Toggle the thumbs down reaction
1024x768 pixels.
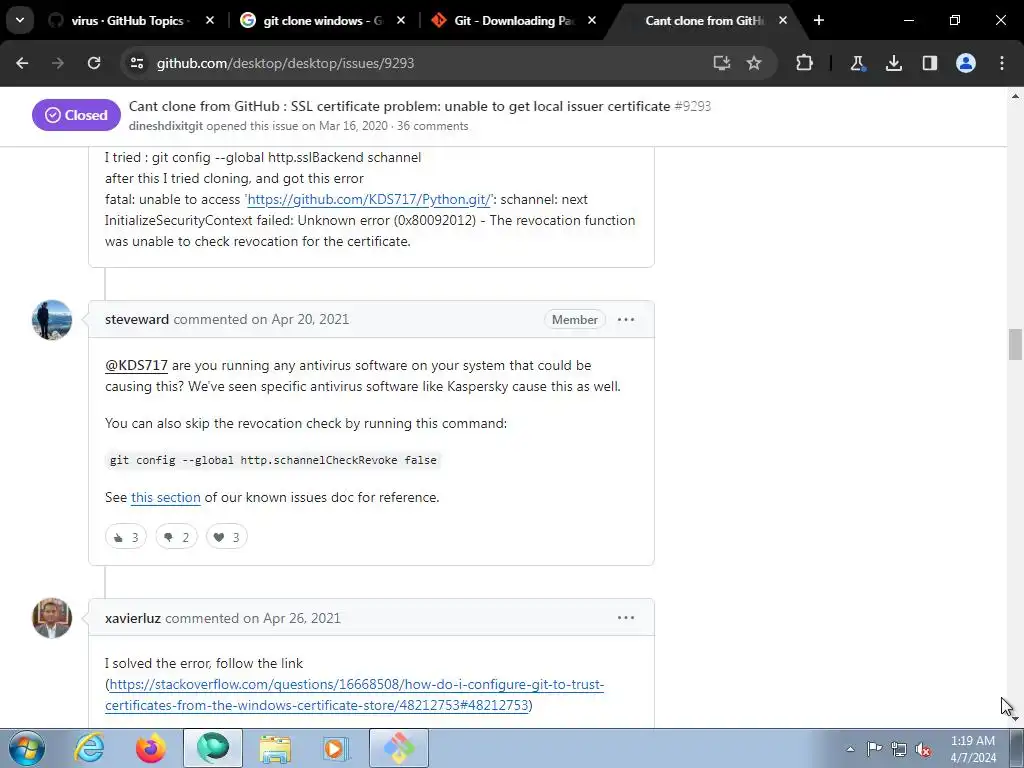pyautogui.click(x=176, y=537)
